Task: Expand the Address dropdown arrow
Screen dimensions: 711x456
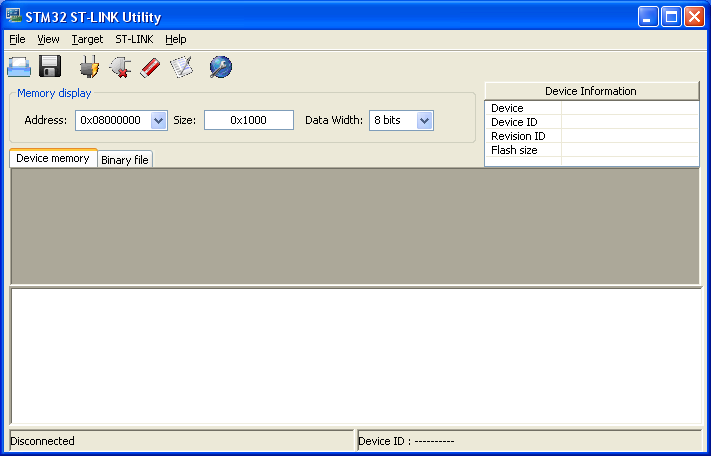Action: pyautogui.click(x=158, y=121)
